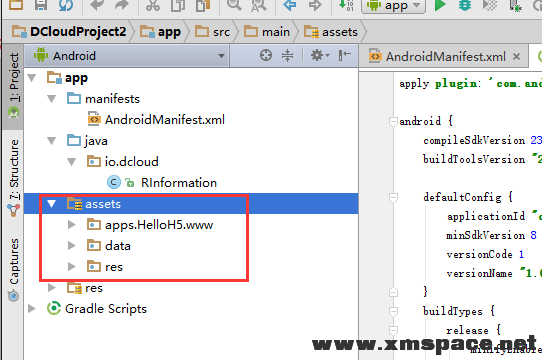
Task: Click the Find magnifier icon
Action: (x=234, y=5)
